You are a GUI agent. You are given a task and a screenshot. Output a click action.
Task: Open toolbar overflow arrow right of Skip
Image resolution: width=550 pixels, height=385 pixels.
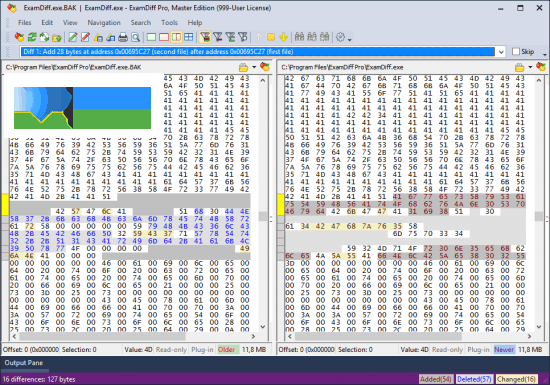pos(544,55)
